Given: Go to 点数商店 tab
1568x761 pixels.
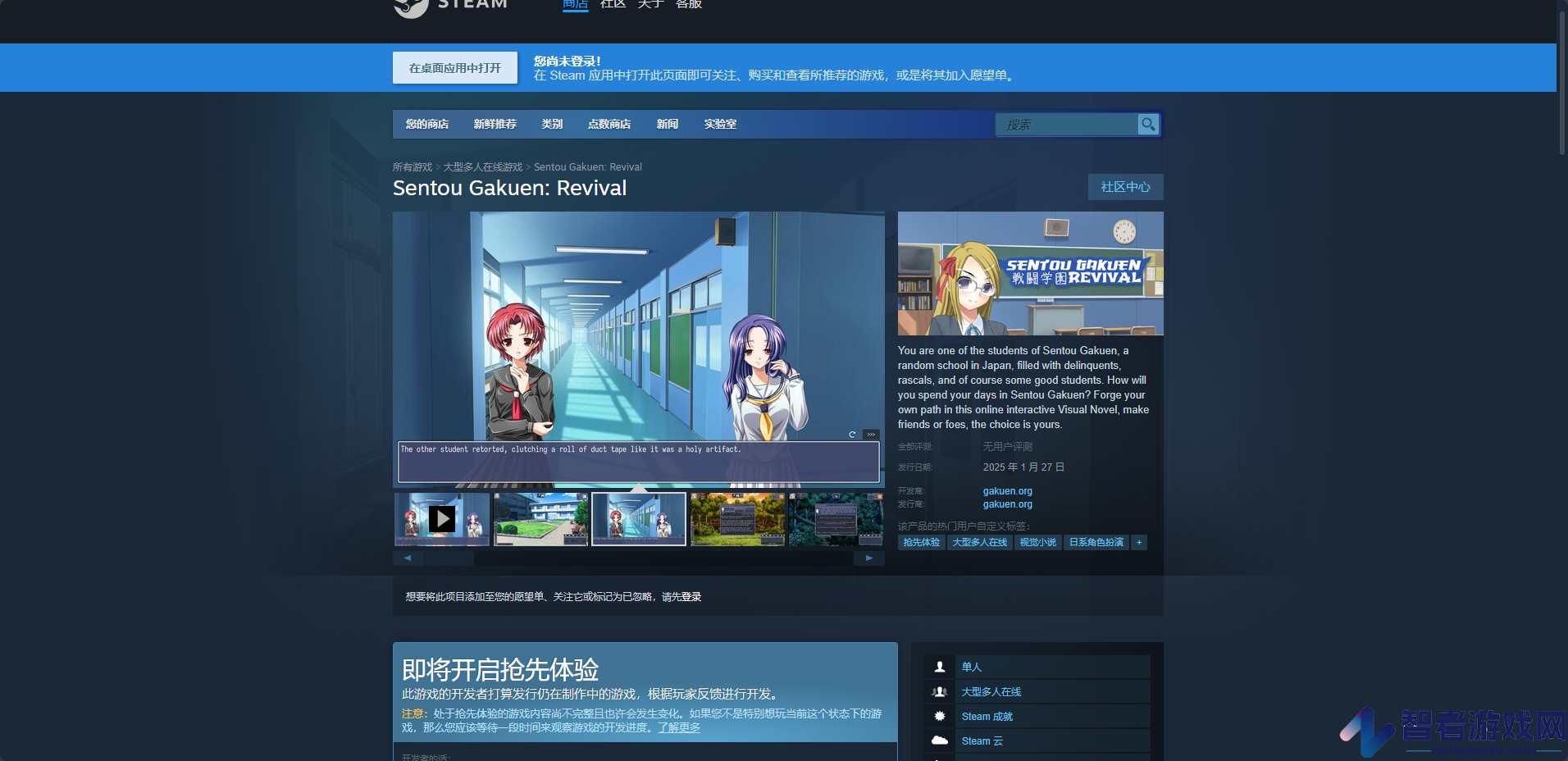Looking at the screenshot, I should [x=609, y=124].
